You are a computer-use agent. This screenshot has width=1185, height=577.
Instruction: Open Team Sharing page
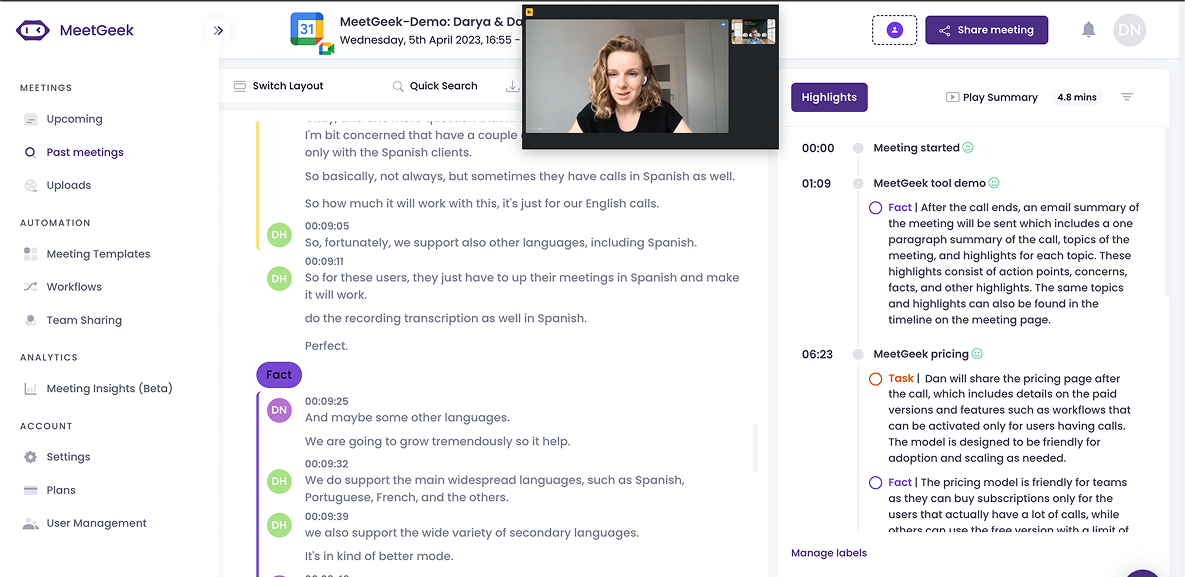84,320
